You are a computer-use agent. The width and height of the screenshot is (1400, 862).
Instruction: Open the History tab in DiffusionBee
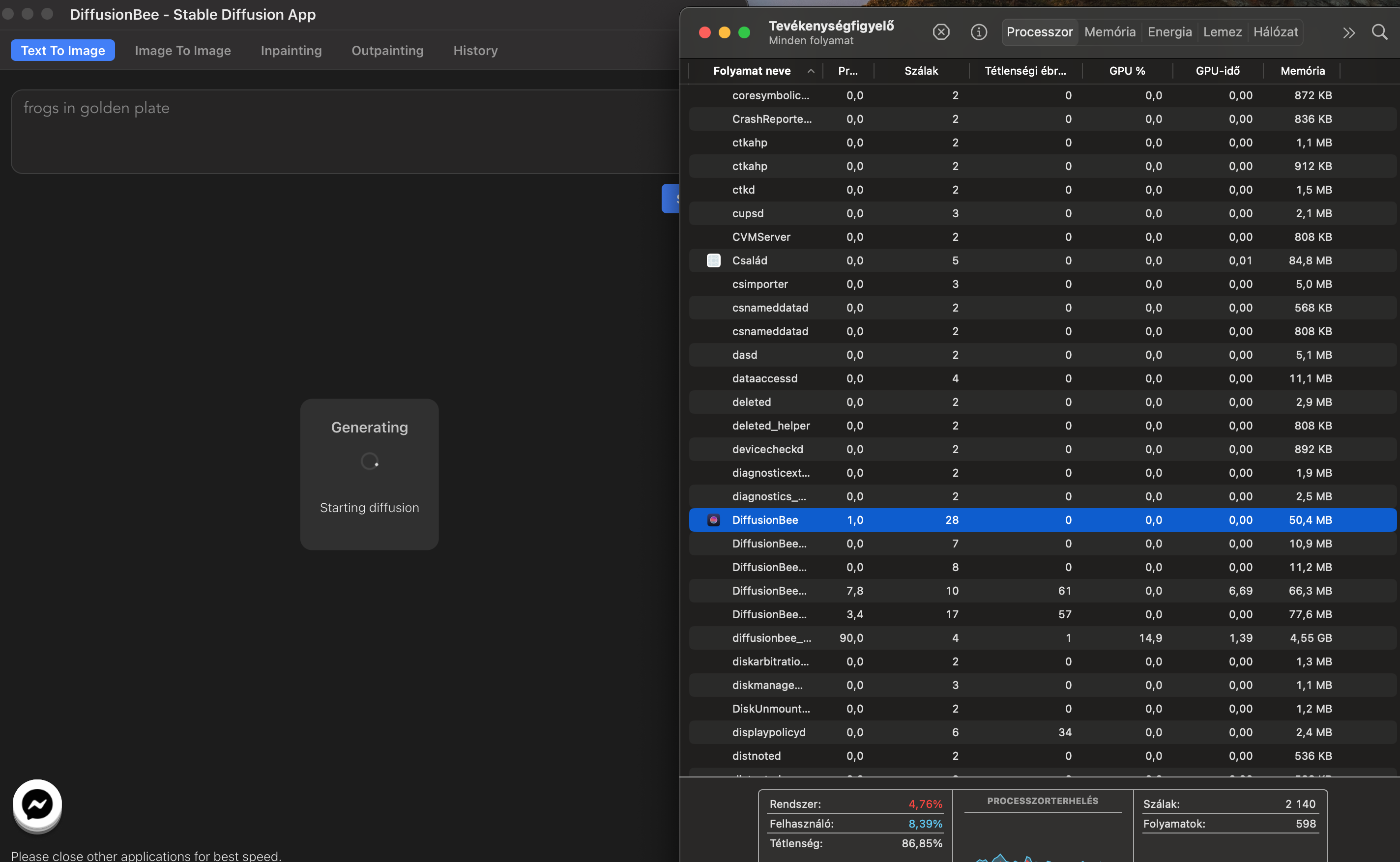coord(475,50)
